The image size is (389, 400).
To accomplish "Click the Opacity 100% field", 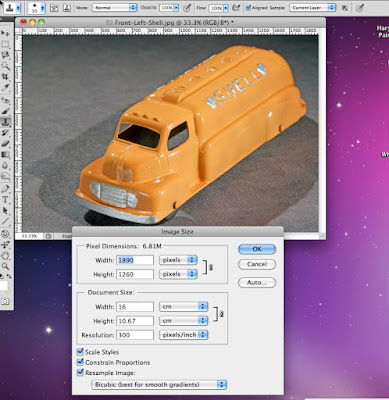I will click(166, 8).
